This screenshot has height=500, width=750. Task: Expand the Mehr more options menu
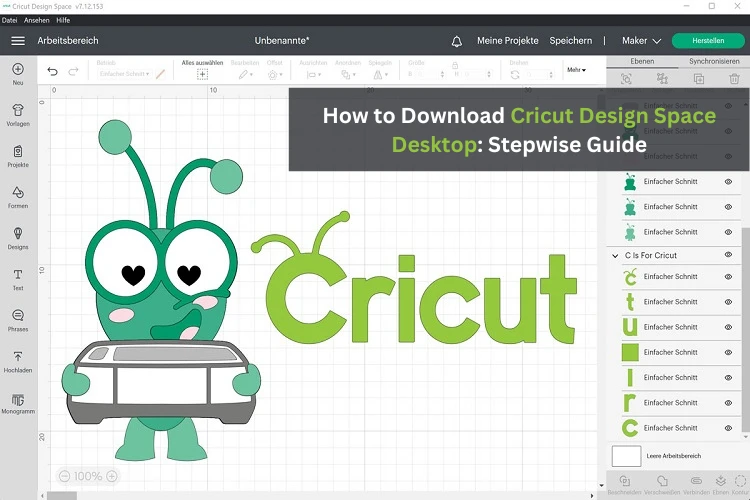576,70
